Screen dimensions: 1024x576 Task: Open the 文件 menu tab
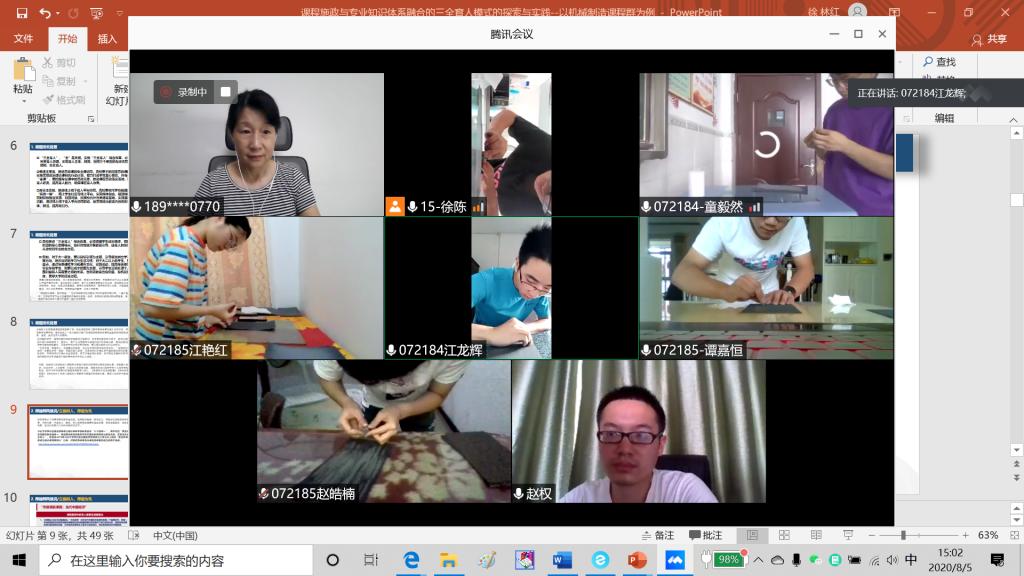[x=23, y=39]
